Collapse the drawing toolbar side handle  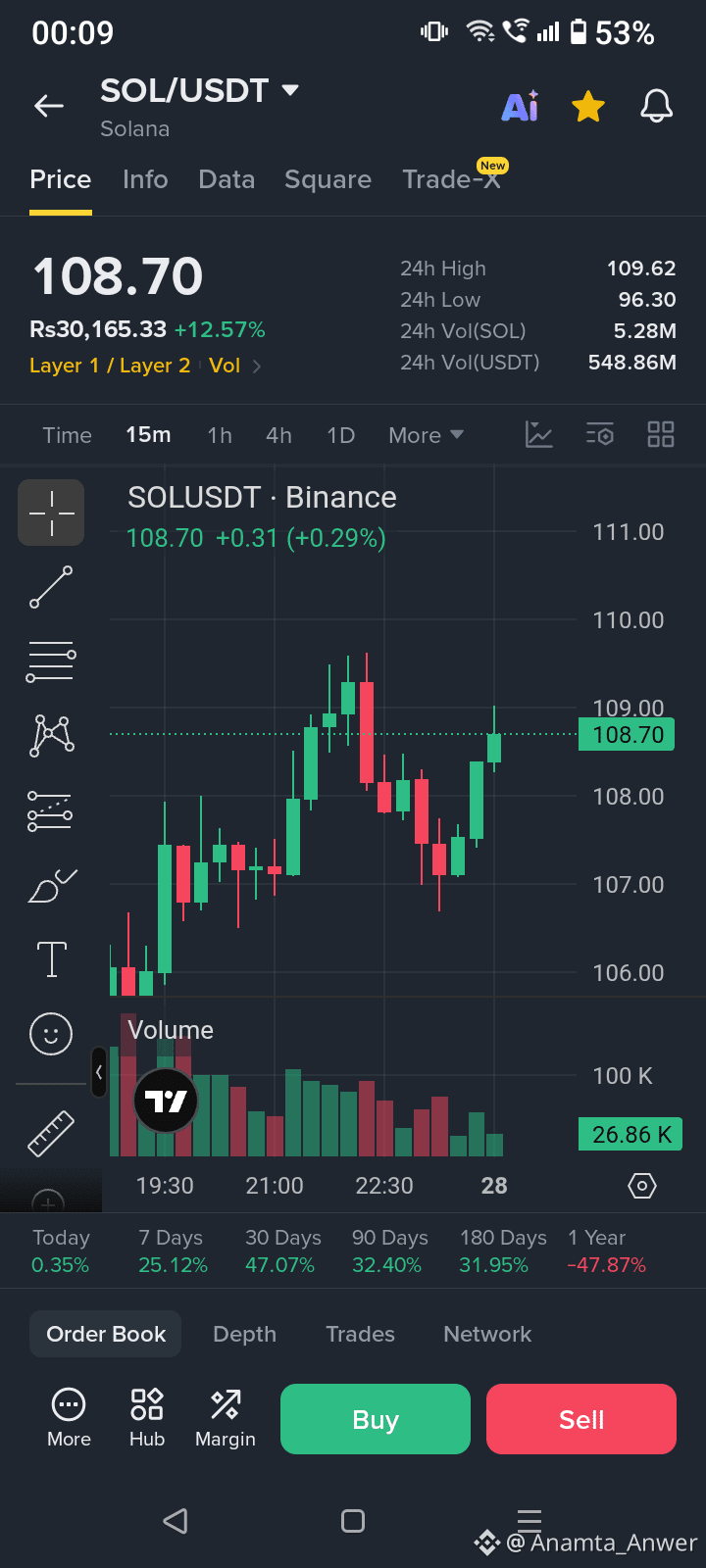98,1072
